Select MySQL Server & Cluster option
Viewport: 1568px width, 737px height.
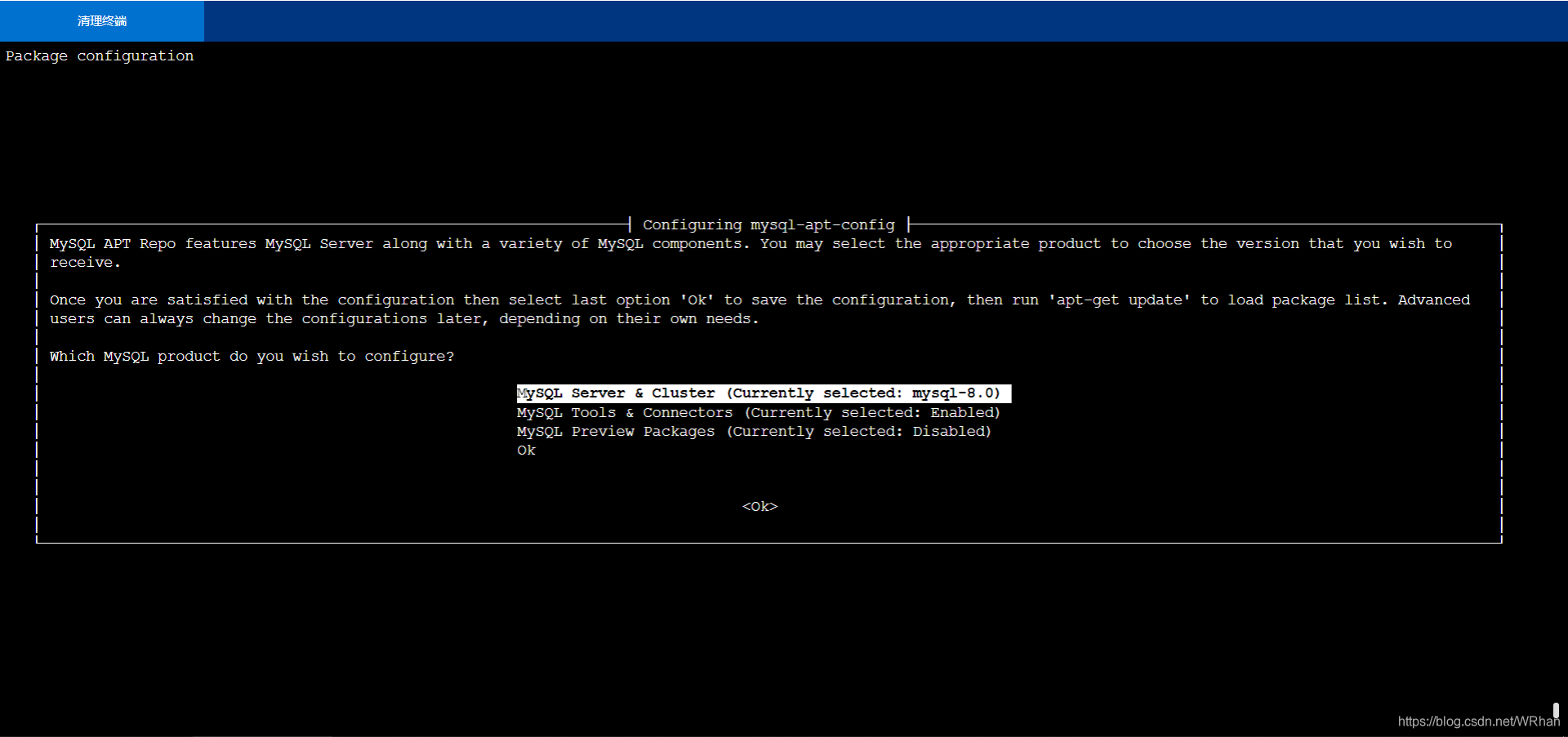764,393
